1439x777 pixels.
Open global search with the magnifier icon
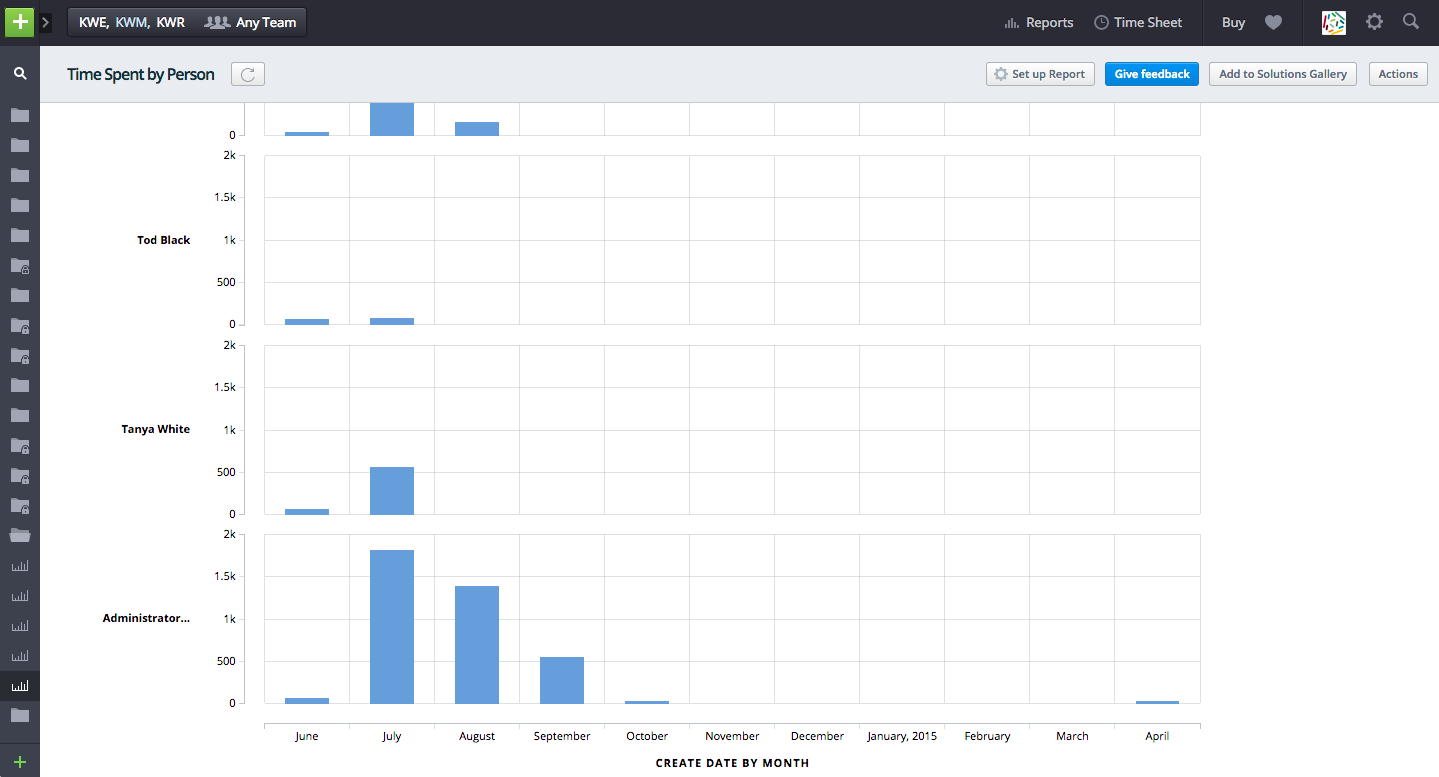(1411, 22)
